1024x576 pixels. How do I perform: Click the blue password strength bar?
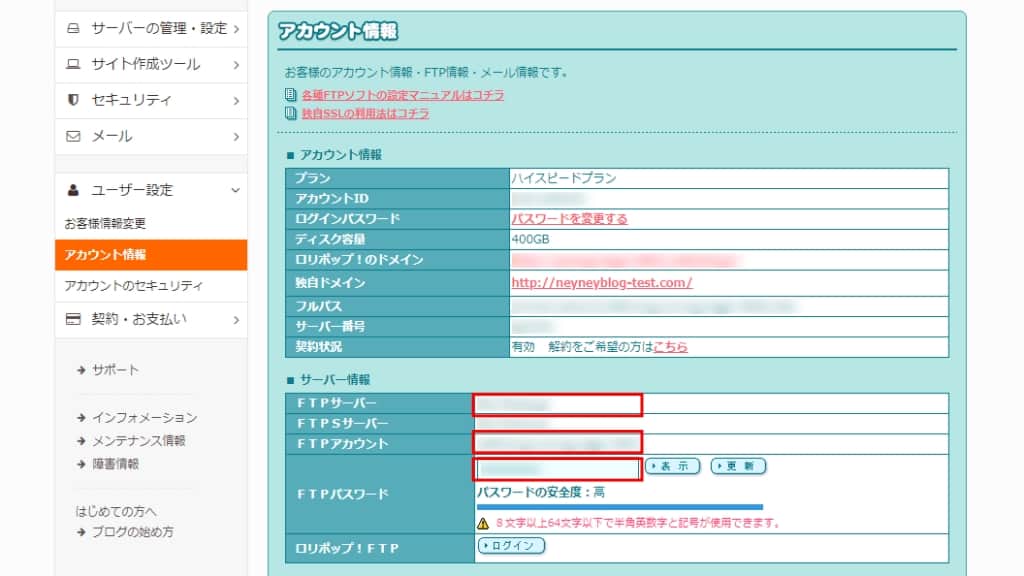click(x=619, y=507)
